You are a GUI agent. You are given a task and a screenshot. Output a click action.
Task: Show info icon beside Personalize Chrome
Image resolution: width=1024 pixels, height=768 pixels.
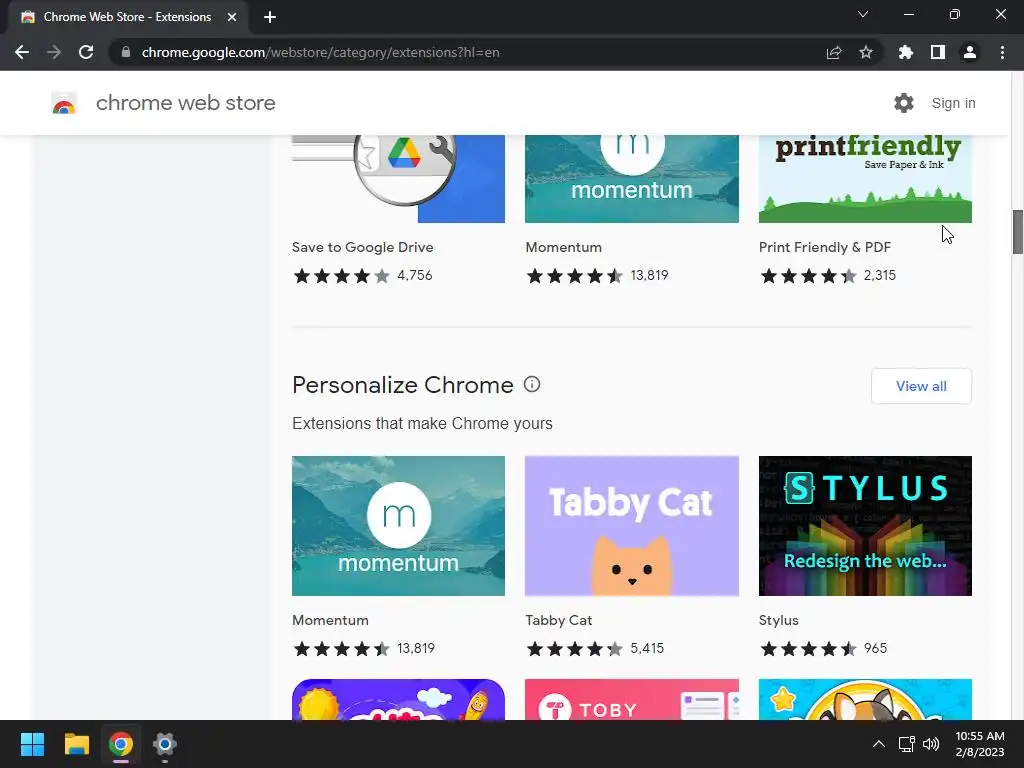(532, 384)
